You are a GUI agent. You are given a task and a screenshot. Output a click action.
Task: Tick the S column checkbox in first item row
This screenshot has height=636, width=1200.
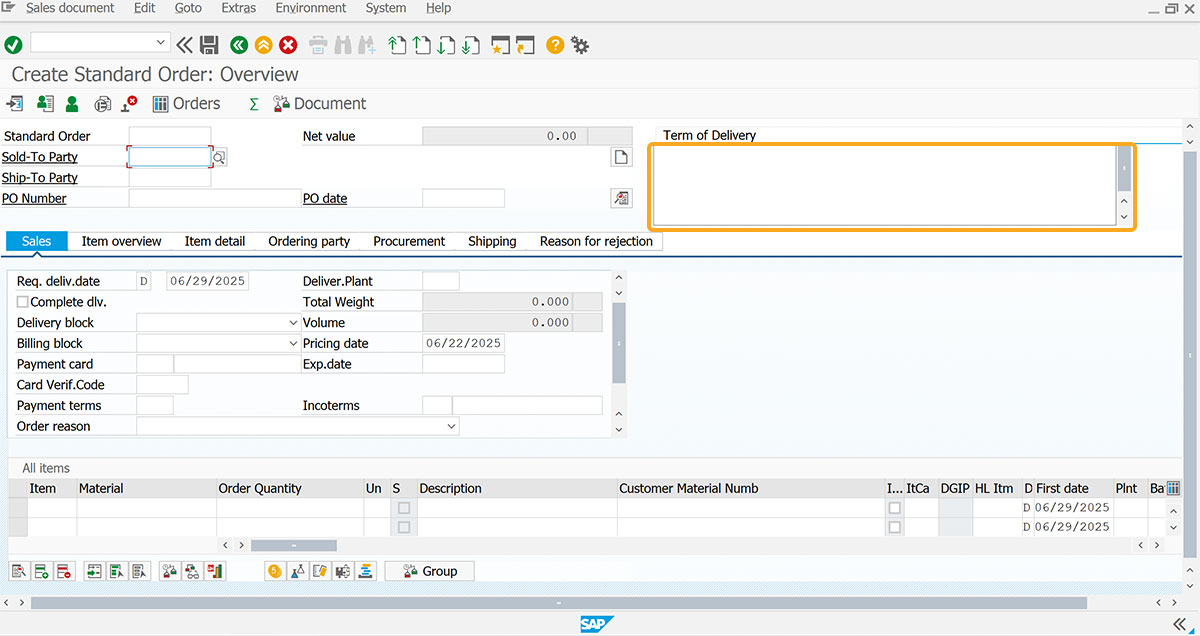click(404, 508)
